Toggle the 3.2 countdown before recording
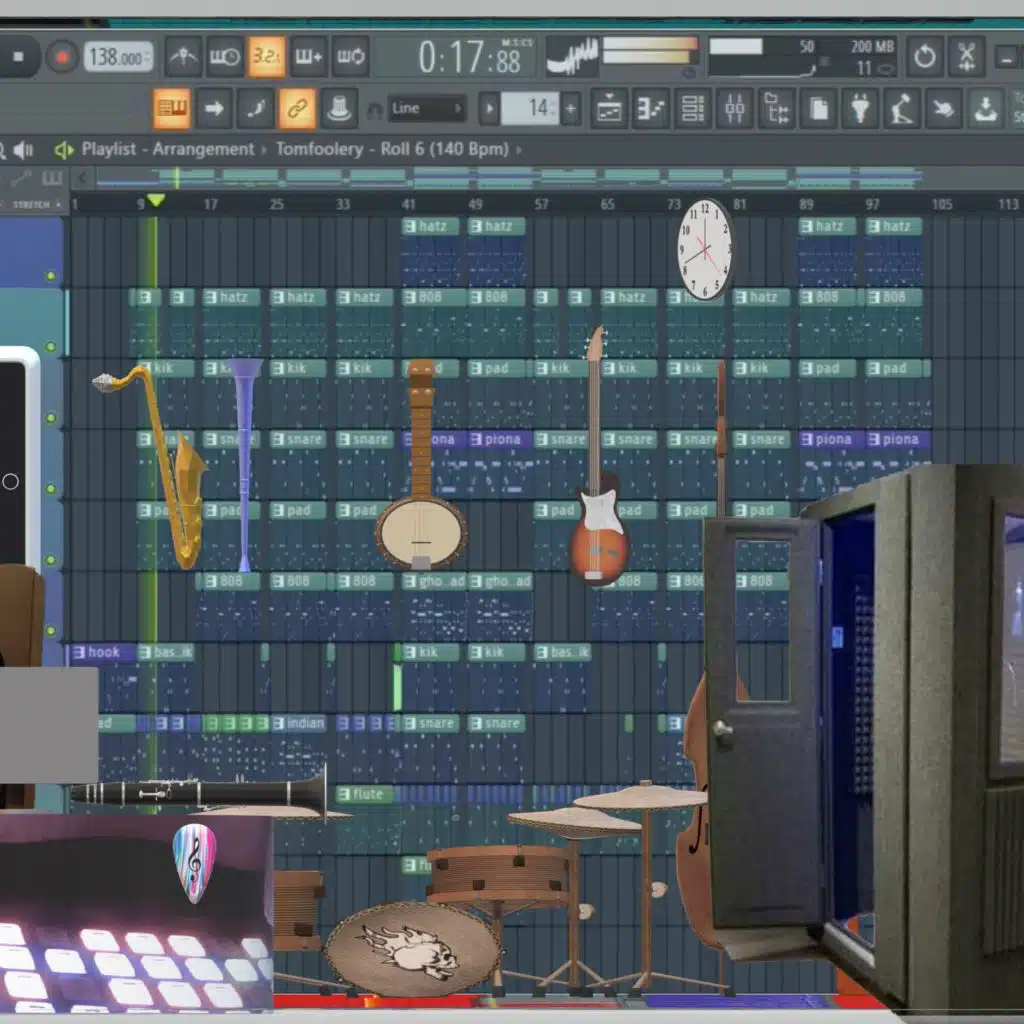 (266, 57)
